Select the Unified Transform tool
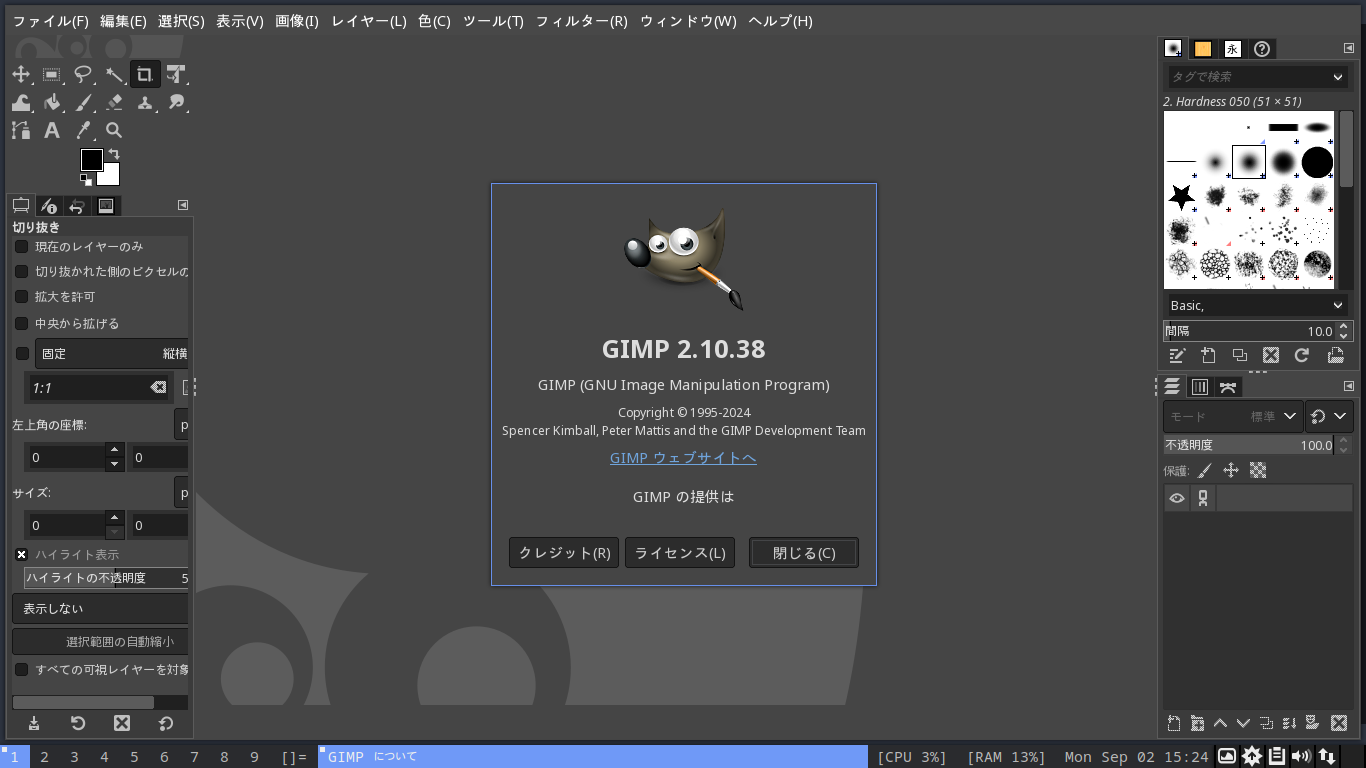1366x768 pixels. (x=176, y=74)
